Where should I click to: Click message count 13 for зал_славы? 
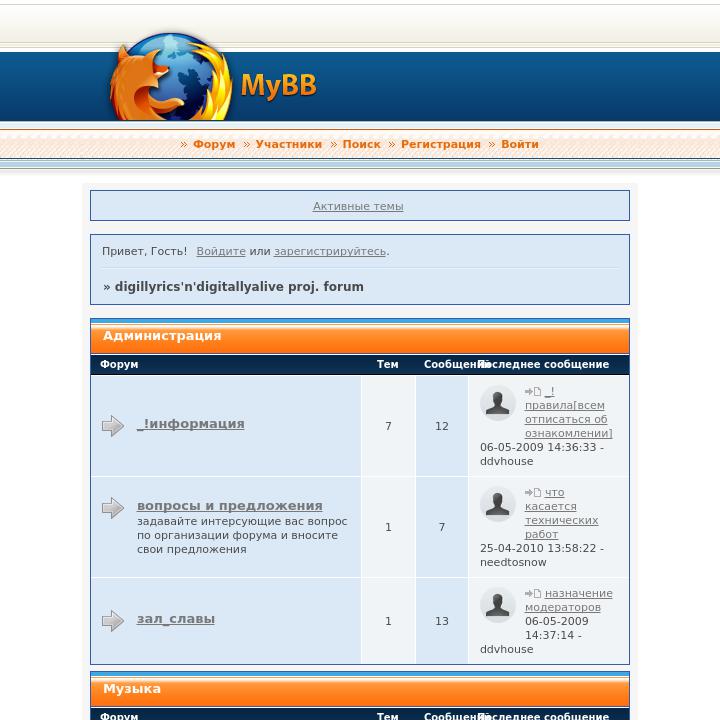coord(442,621)
